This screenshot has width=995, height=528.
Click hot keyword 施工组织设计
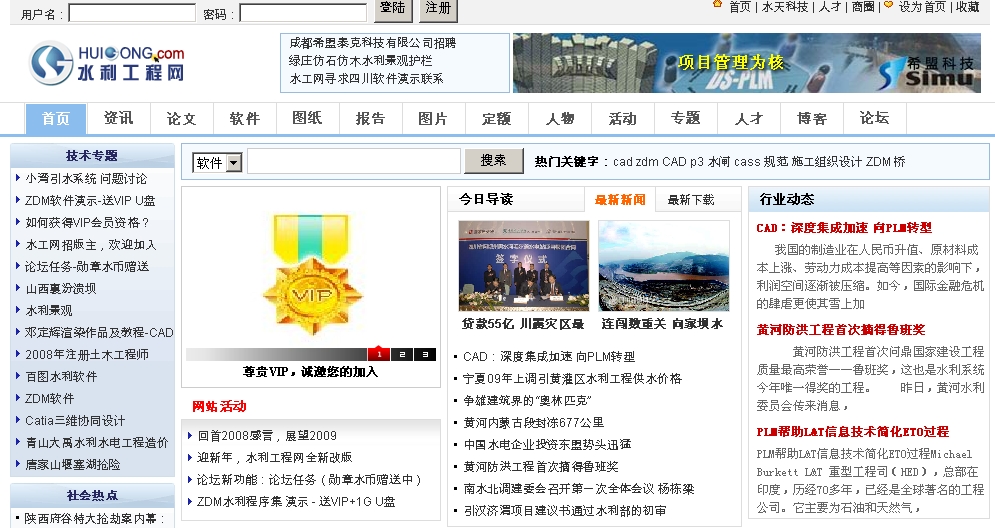[x=827, y=162]
